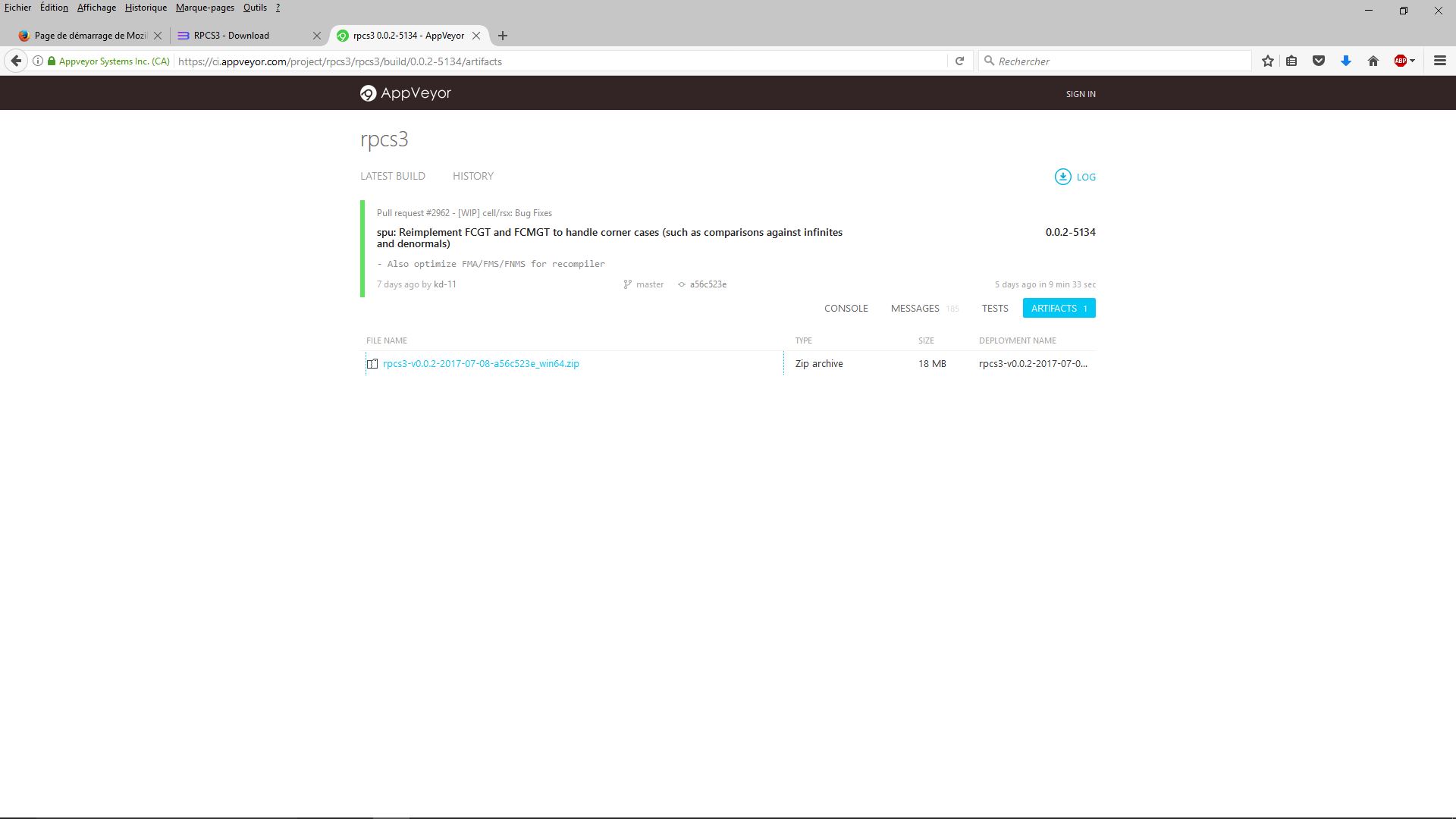
Task: Click the home icon in toolbar
Action: pyautogui.click(x=1373, y=61)
